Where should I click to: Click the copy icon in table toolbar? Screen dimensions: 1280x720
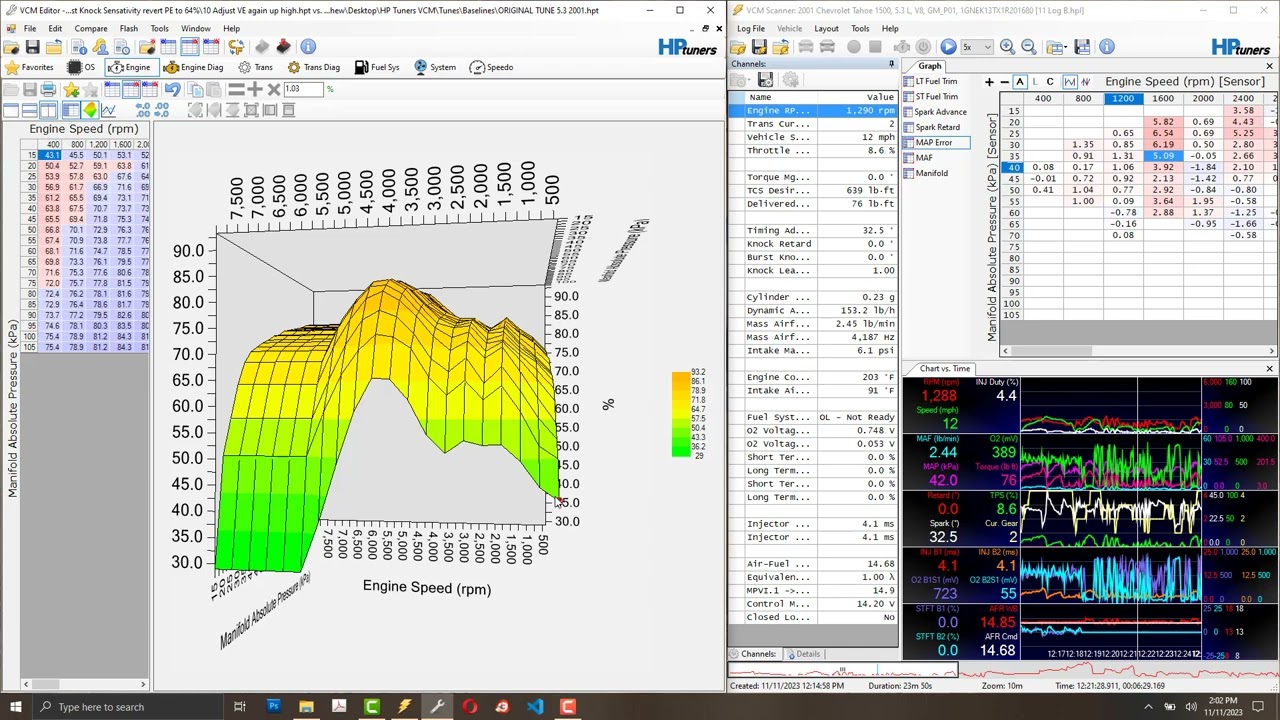pyautogui.click(x=195, y=89)
